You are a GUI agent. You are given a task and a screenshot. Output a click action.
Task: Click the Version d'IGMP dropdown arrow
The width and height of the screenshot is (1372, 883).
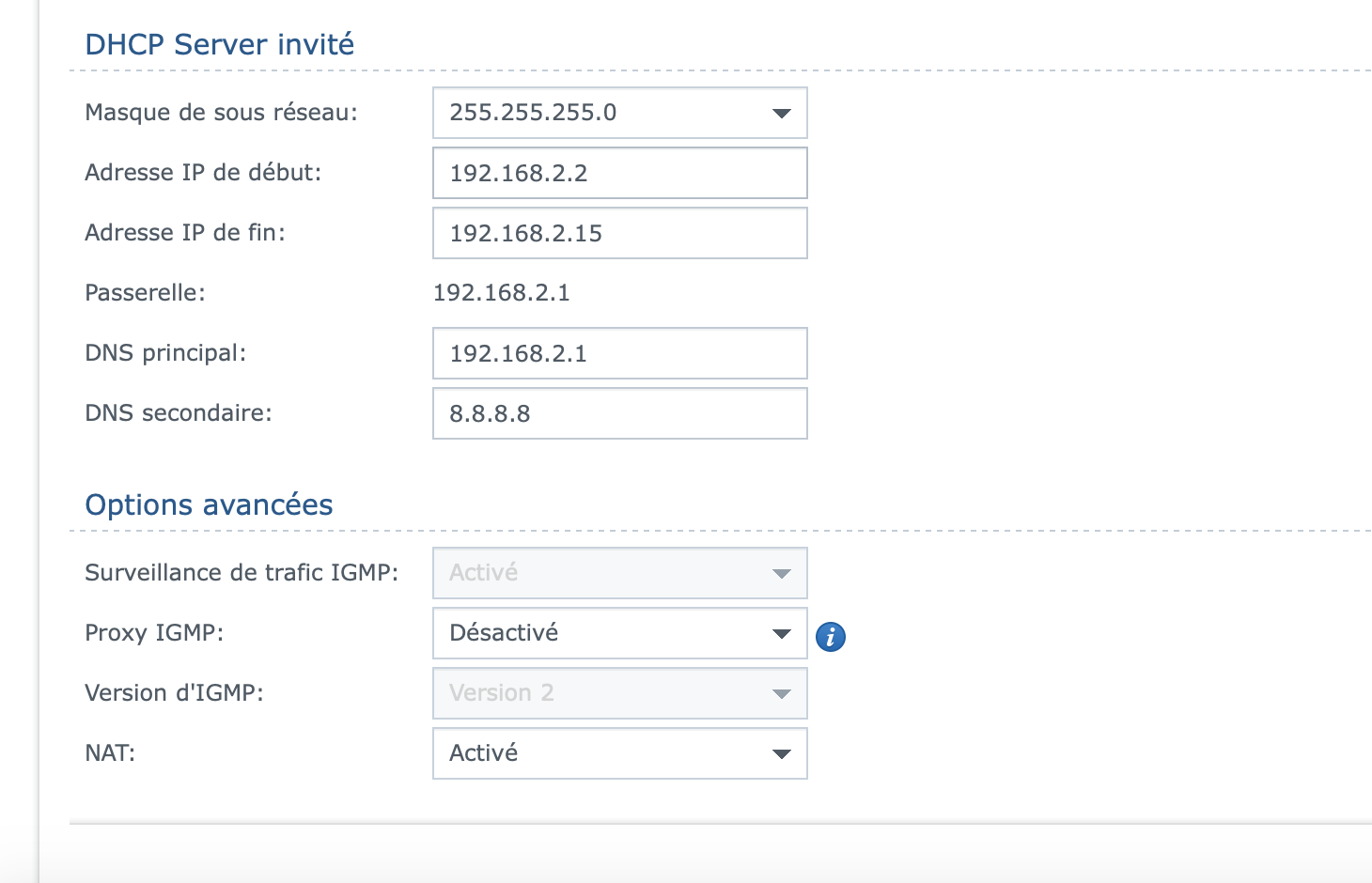781,694
